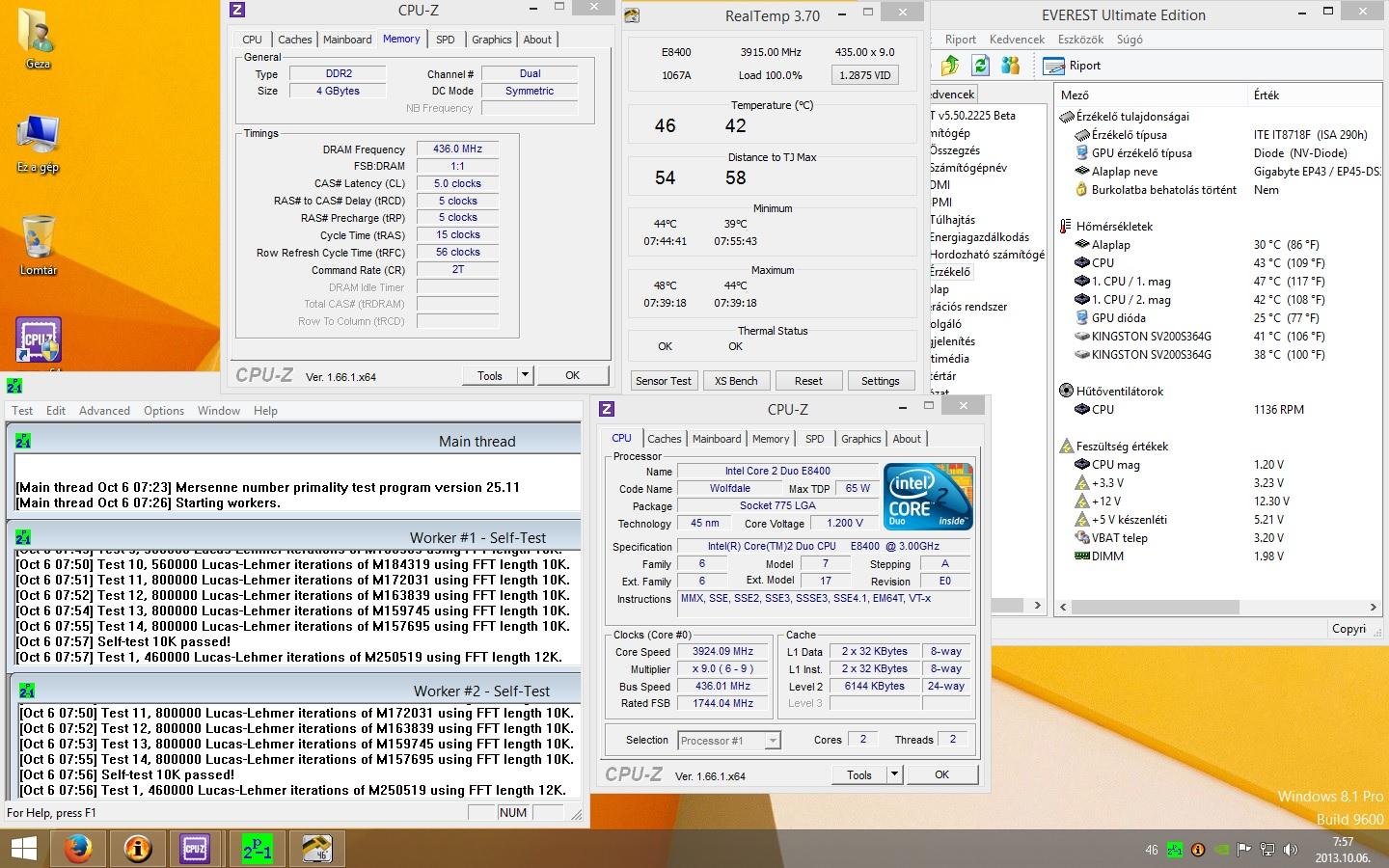This screenshot has width=1389, height=868.
Task: Click EVEREST refresh toolbar icon
Action: [981, 66]
